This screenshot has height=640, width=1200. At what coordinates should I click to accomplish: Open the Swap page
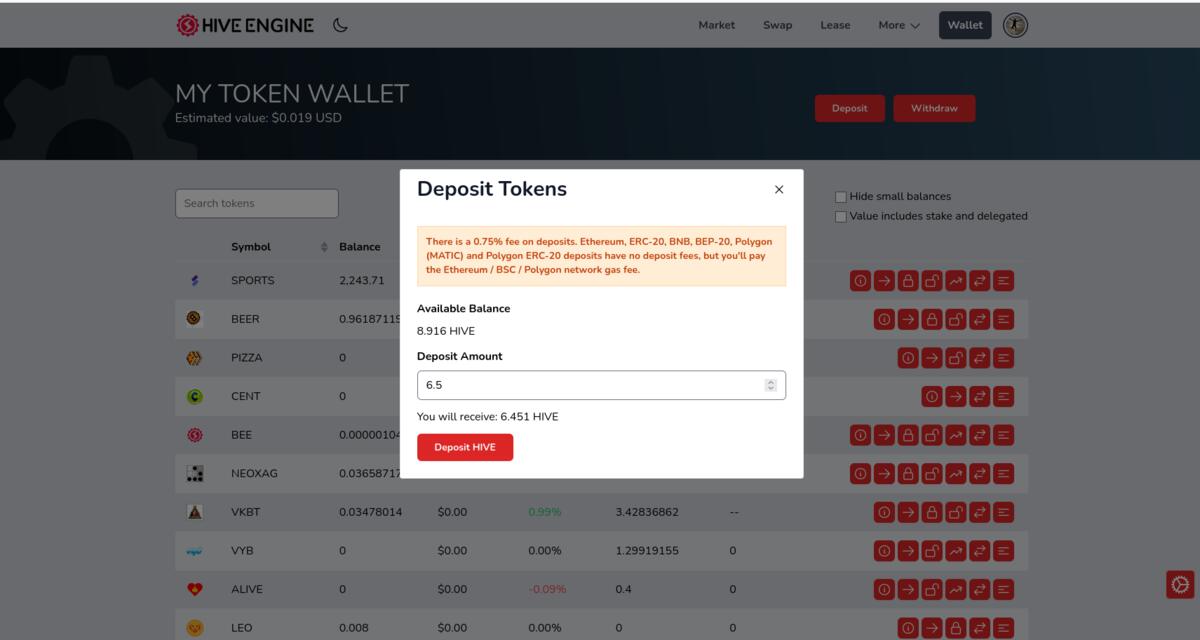click(x=777, y=25)
